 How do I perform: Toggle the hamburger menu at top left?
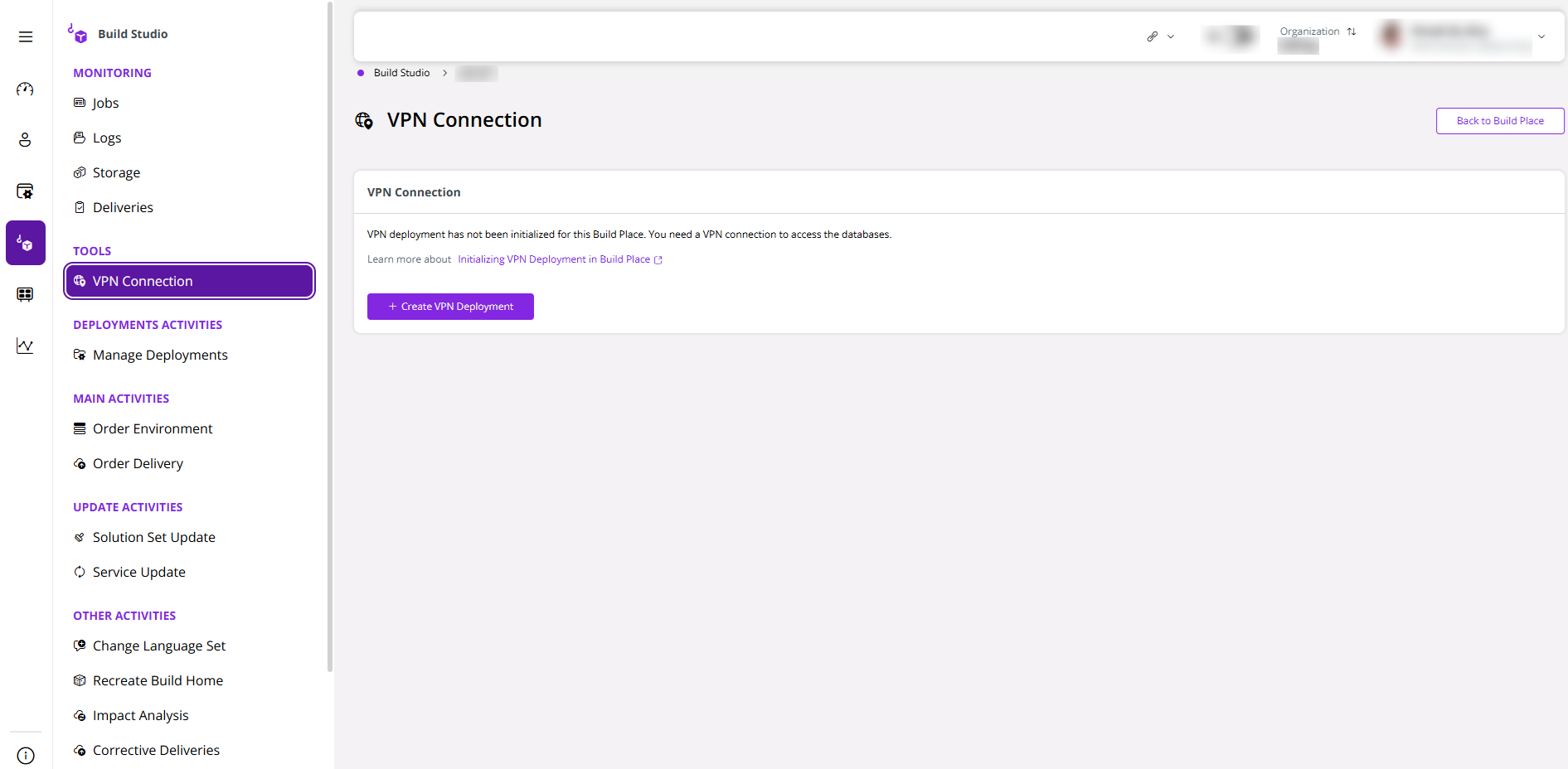(26, 36)
